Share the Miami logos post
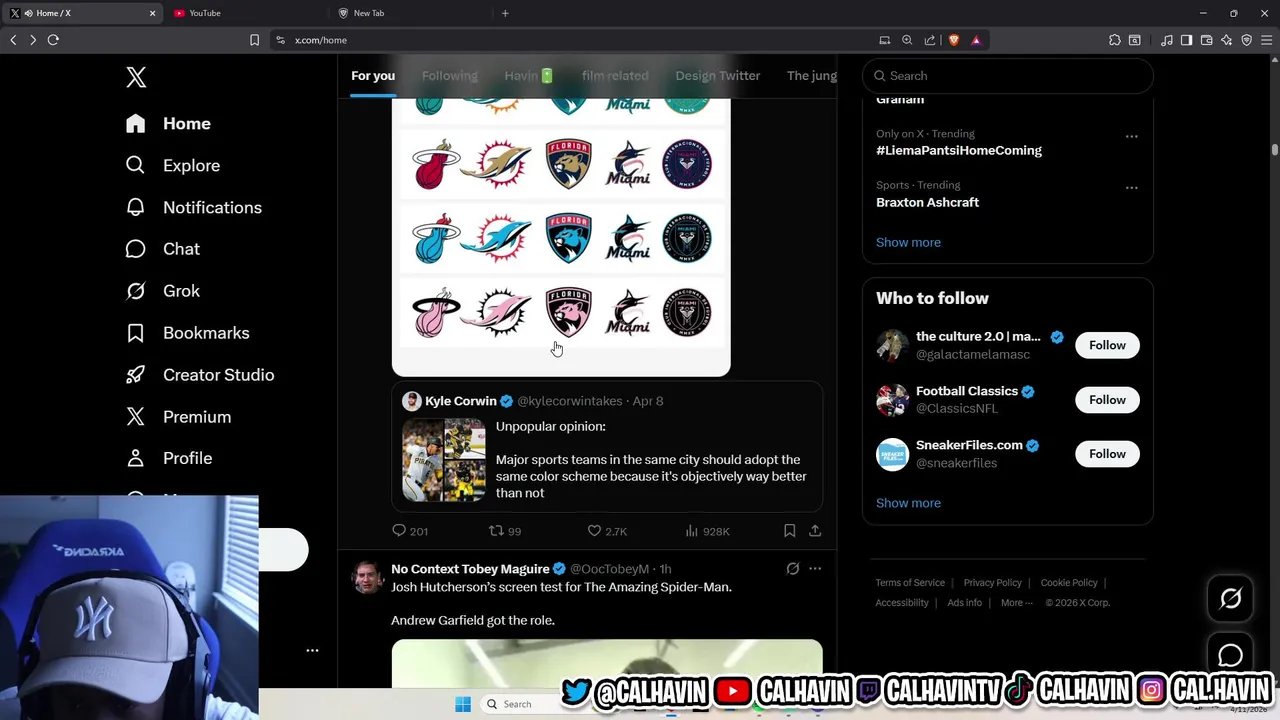This screenshot has width=1280, height=720. tap(815, 531)
